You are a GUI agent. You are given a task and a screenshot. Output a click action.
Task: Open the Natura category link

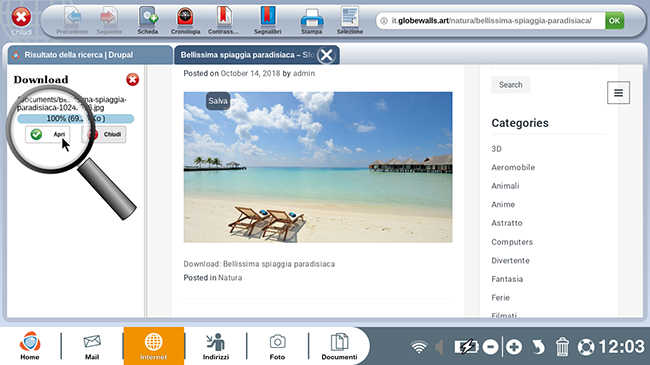pos(230,278)
